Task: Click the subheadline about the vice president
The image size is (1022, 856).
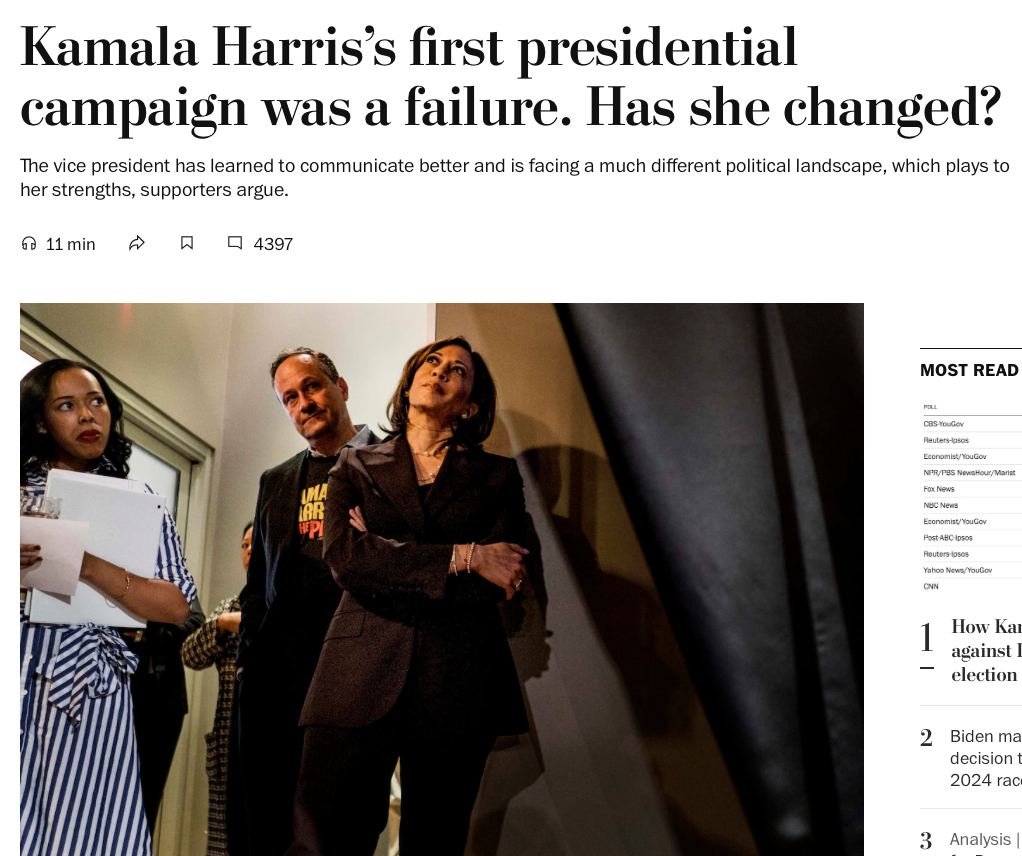Action: 514,177
